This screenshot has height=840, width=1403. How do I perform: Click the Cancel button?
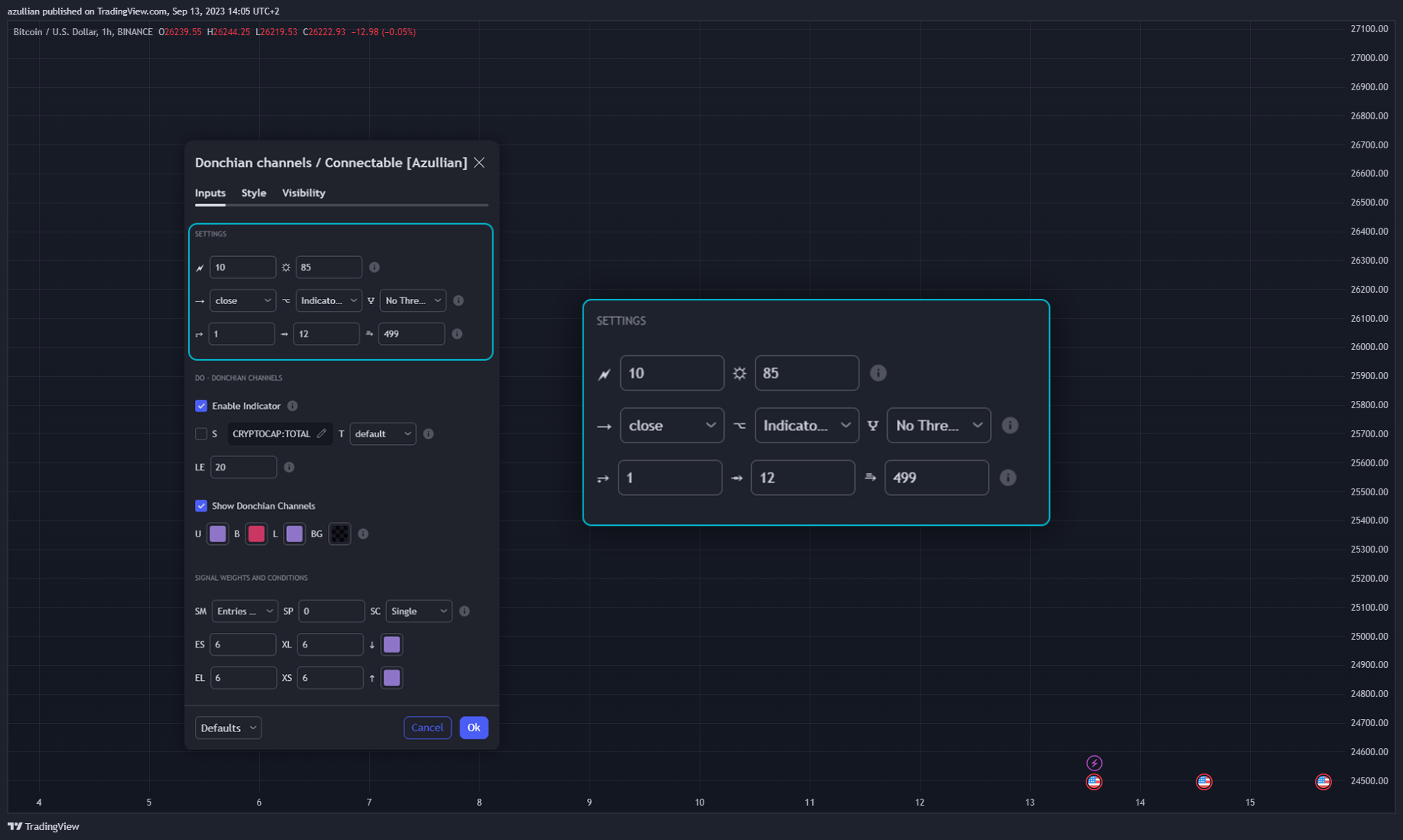pyautogui.click(x=427, y=728)
